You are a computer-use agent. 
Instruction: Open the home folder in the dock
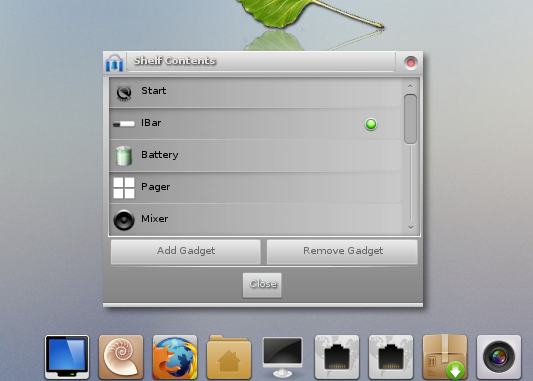[229, 357]
